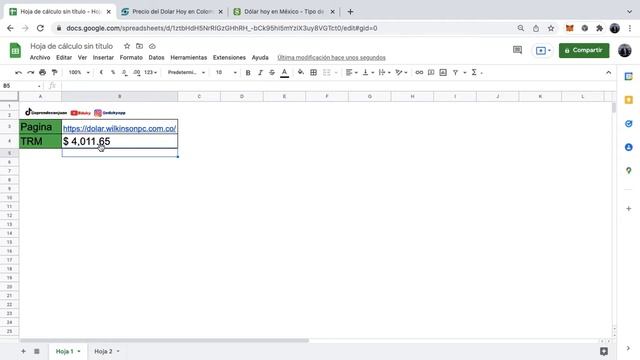Screen dimensions: 640x360
Task: Open the Ayuda menu
Action: tap(260, 58)
